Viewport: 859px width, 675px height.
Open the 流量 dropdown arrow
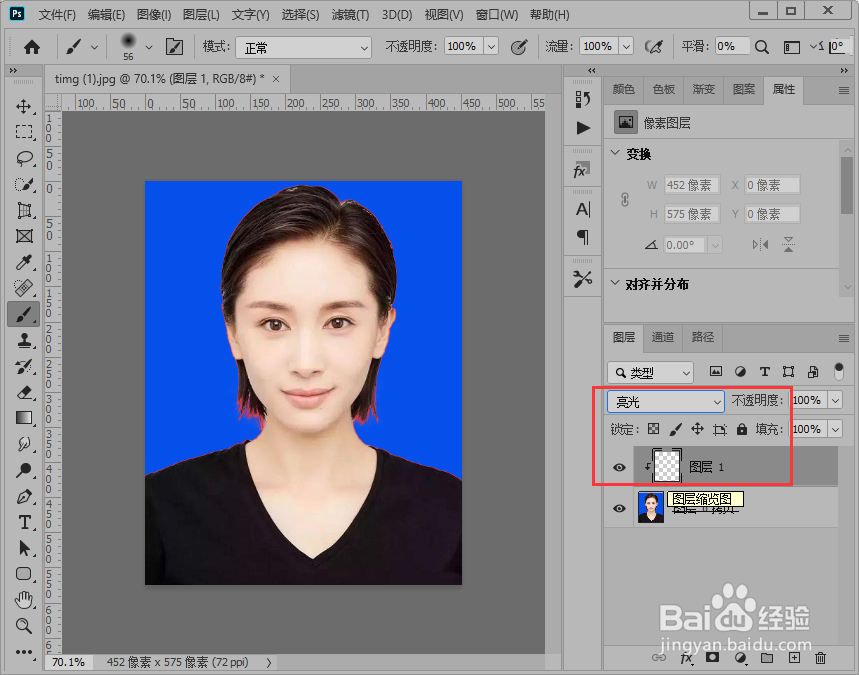pos(626,47)
